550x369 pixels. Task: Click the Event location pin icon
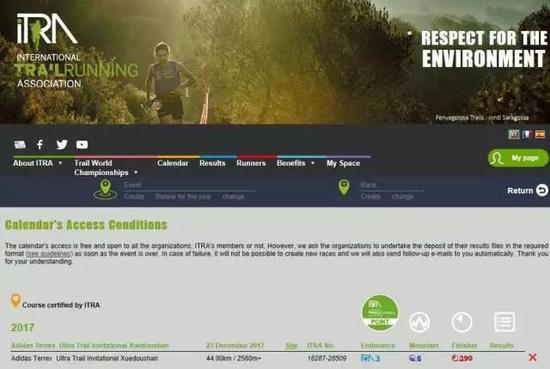(105, 189)
